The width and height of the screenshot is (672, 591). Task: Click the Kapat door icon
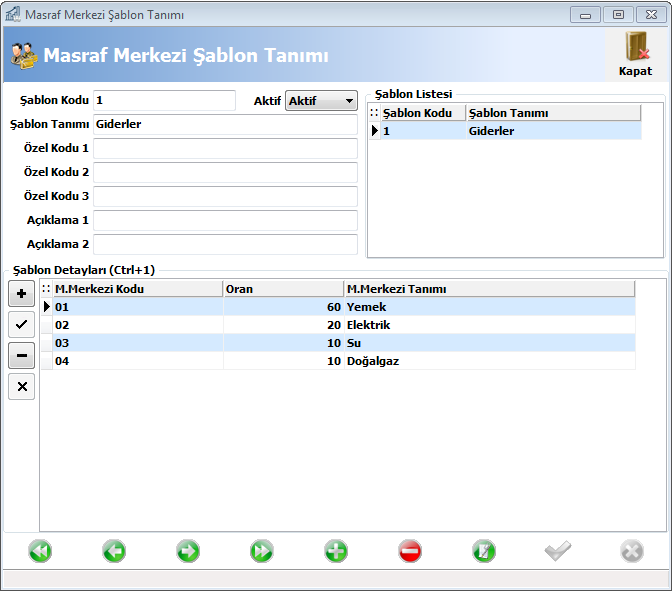click(x=636, y=46)
